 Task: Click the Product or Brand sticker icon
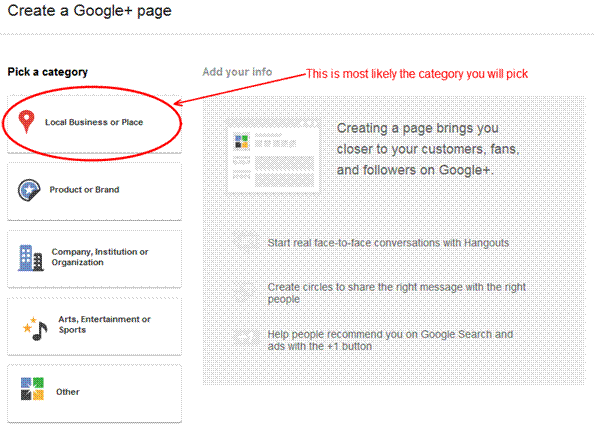coord(29,190)
